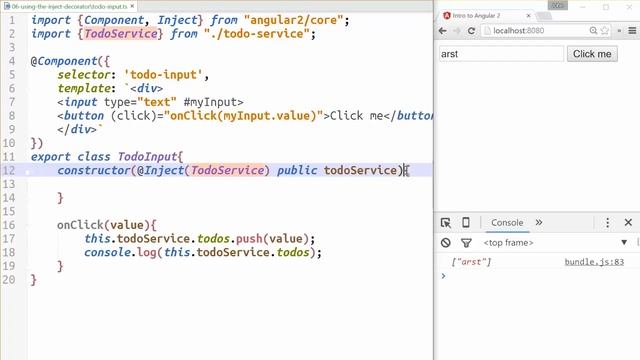Click 'TodoService' in the import line

[120, 33]
